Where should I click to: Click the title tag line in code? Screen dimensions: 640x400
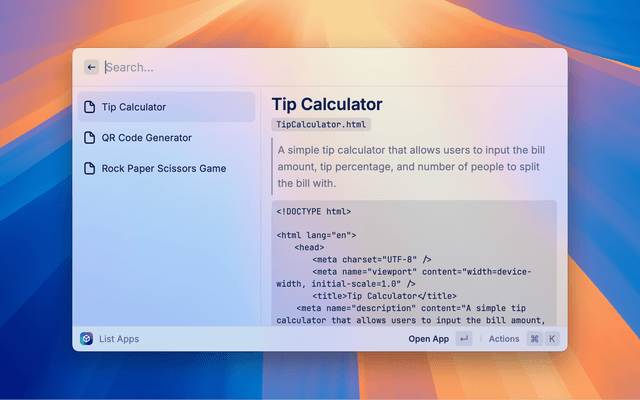[x=385, y=296]
